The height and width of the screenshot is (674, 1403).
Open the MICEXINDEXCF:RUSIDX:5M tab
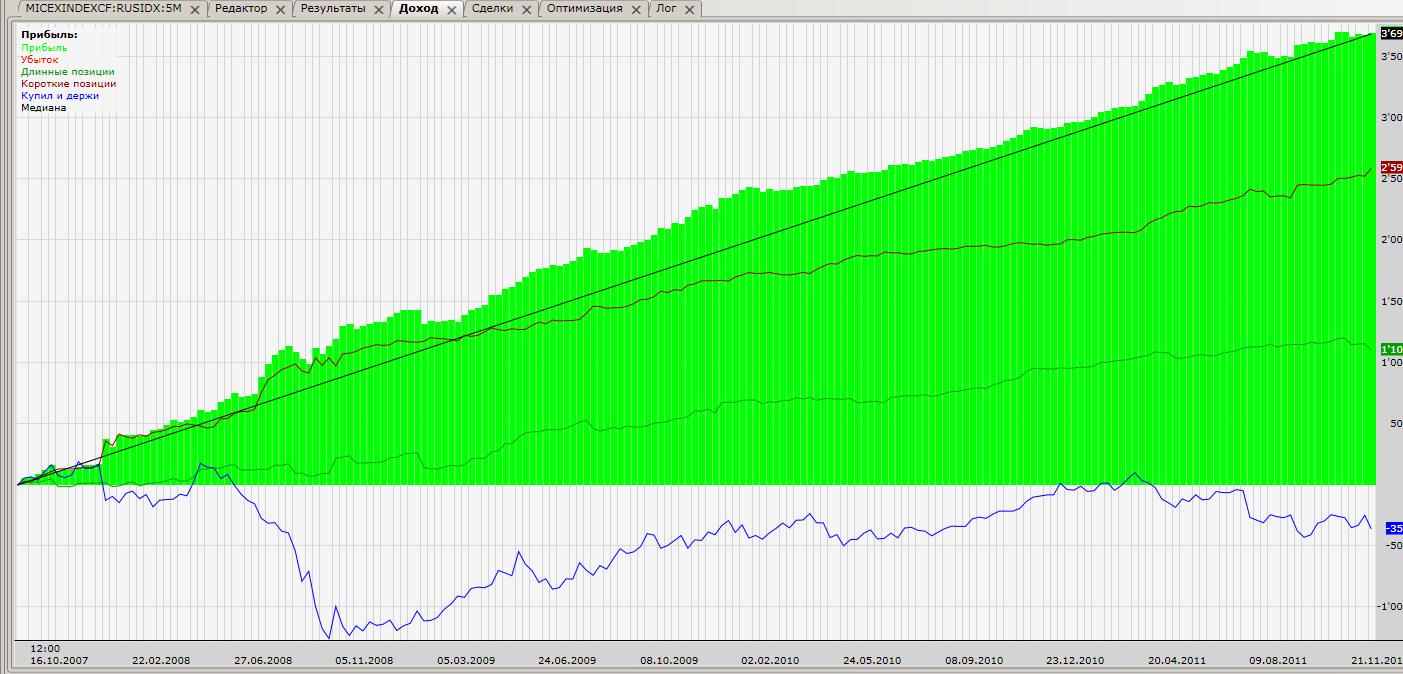coord(104,8)
